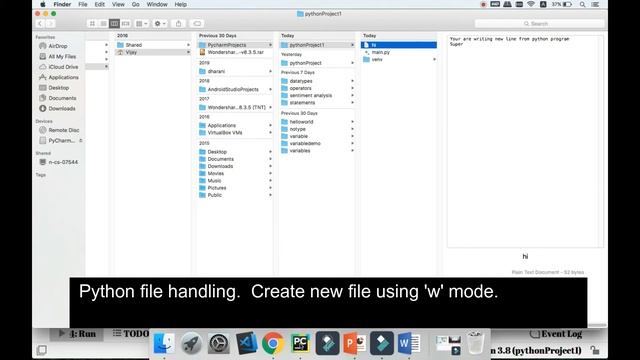The width and height of the screenshot is (640, 360).
Task: Open PowerPoint from the Dock
Action: (355, 343)
